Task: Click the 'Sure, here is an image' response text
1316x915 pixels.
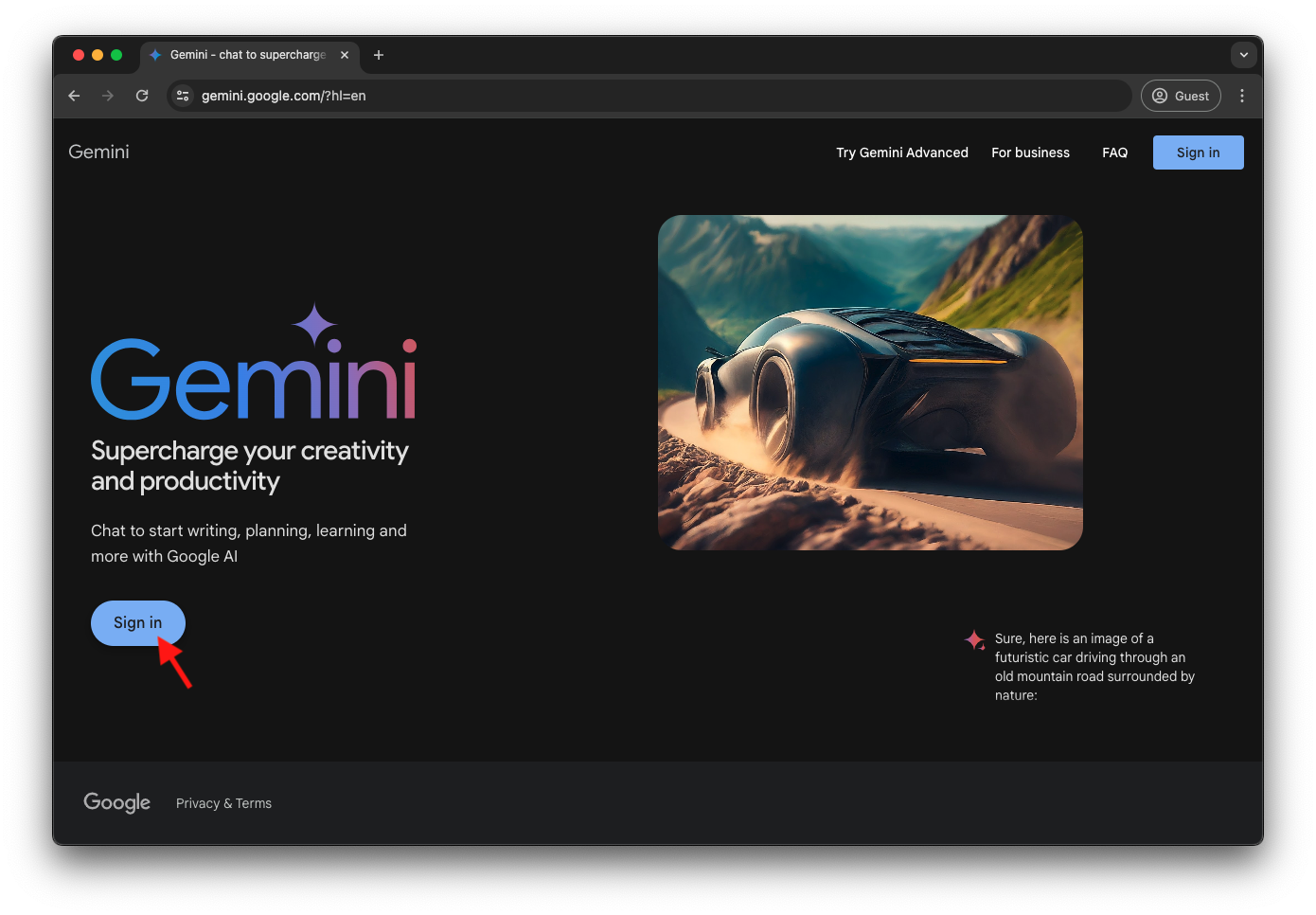Action: (1094, 667)
